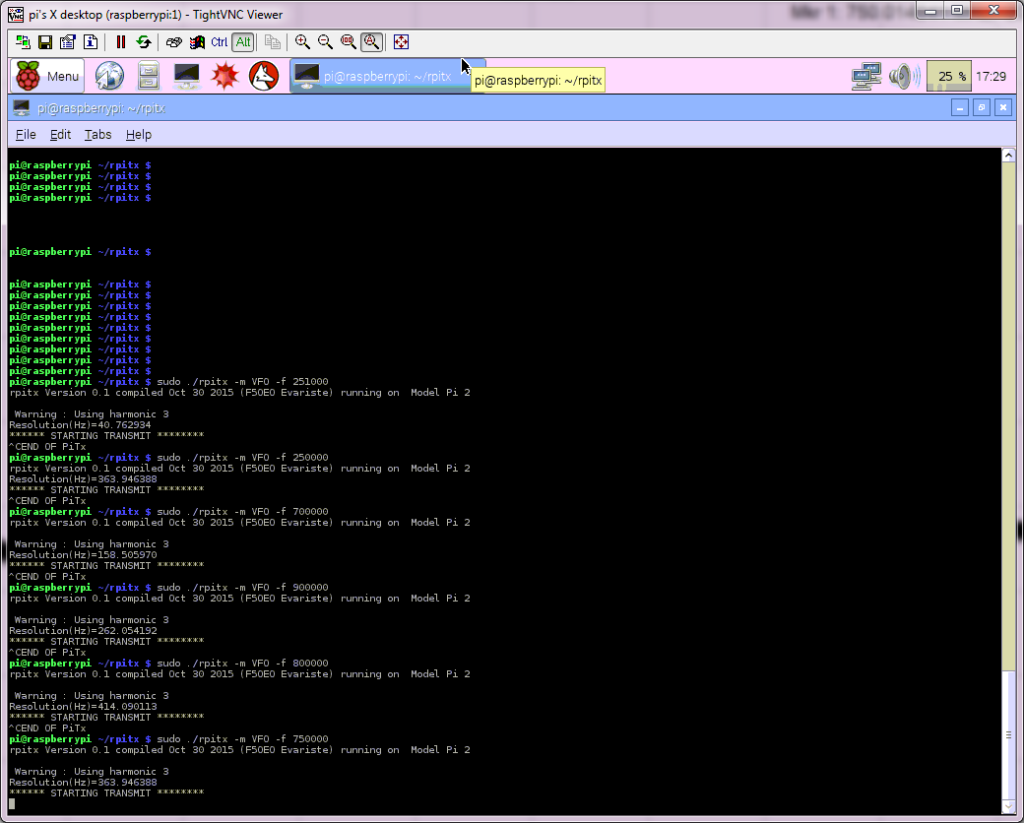Show the connection info icon

coord(90,42)
